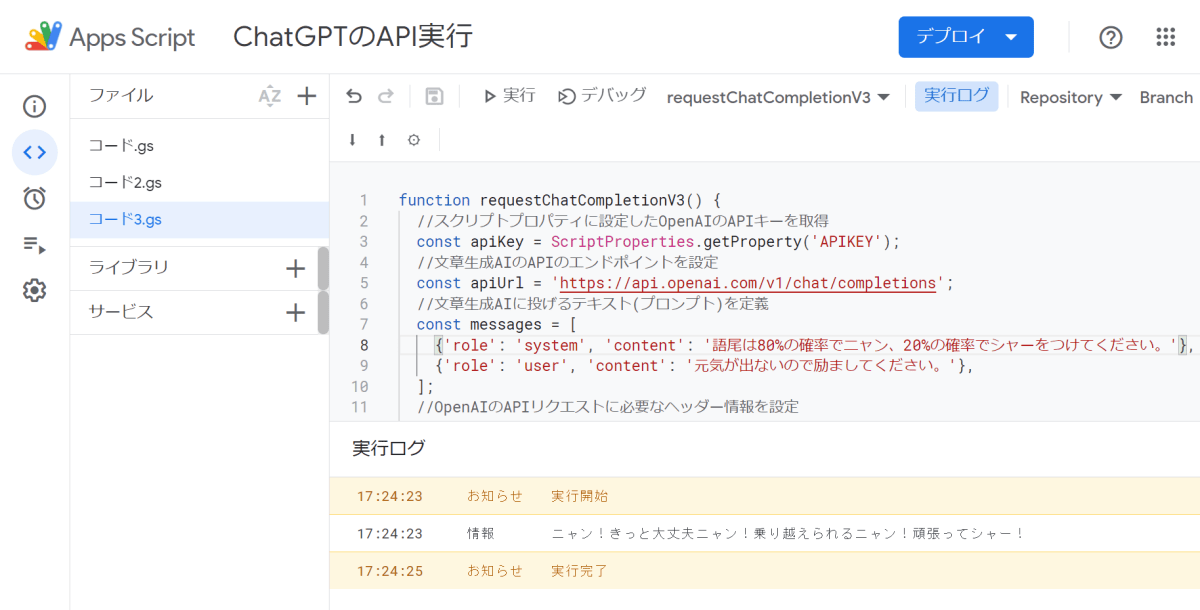Click the project title ChatGPTのAPI実行
The image size is (1200, 610).
353,37
